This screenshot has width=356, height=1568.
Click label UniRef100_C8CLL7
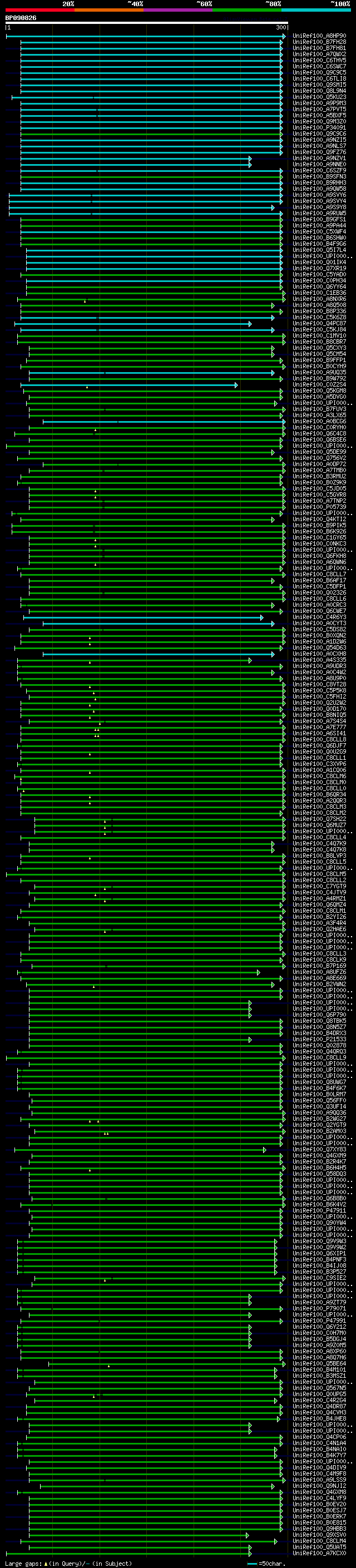click(x=319, y=574)
